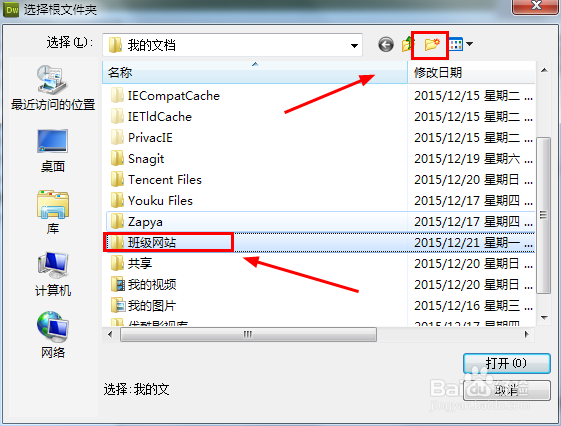
Task: Click the back arrow navigation icon
Action: (386, 45)
